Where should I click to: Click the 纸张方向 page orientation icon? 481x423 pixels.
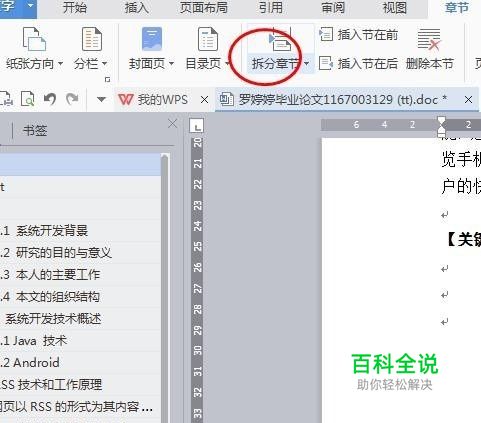tap(34, 39)
